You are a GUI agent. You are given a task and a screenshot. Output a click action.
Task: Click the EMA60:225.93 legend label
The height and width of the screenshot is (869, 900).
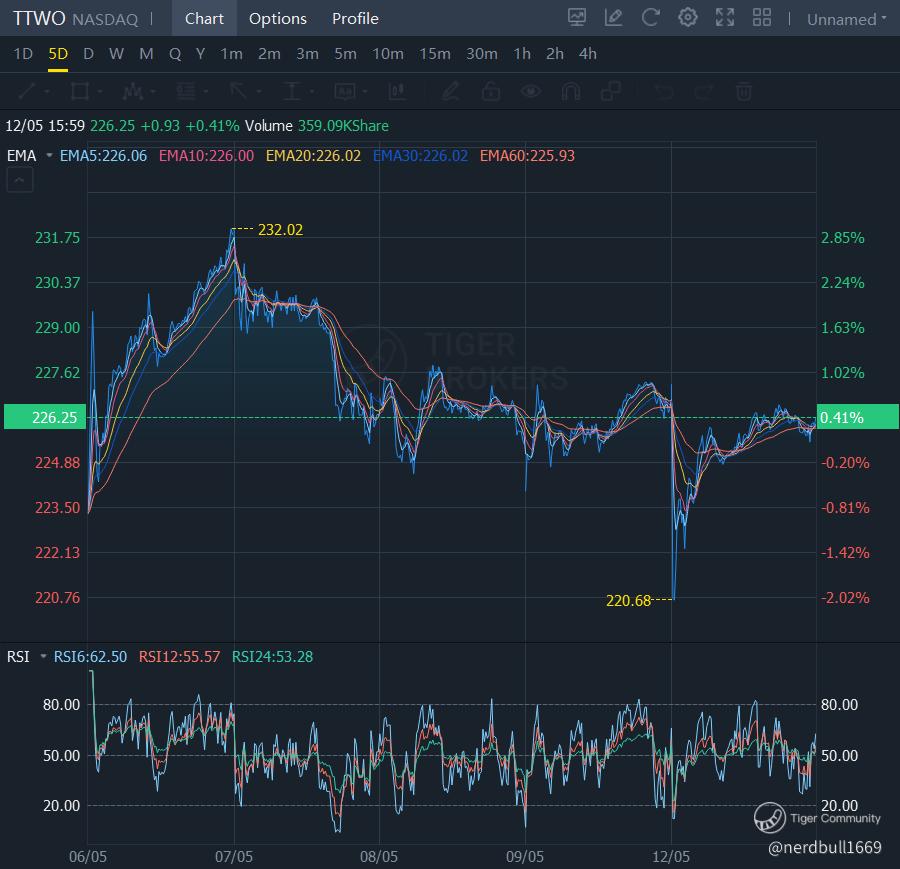[x=527, y=156]
